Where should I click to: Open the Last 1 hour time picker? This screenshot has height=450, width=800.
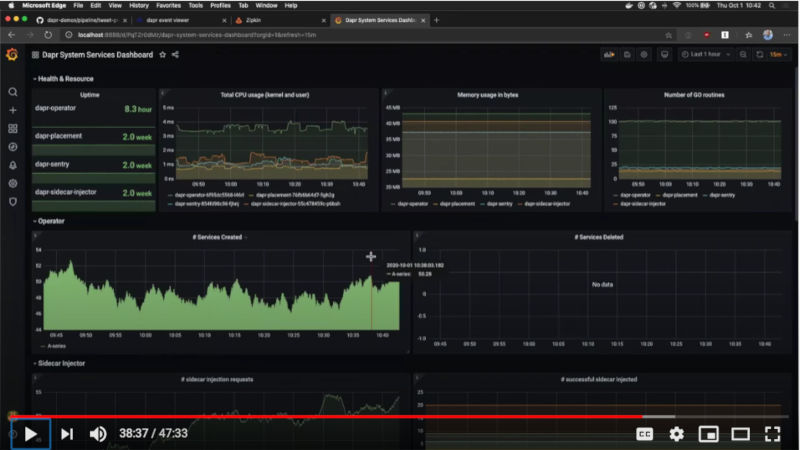pos(706,55)
